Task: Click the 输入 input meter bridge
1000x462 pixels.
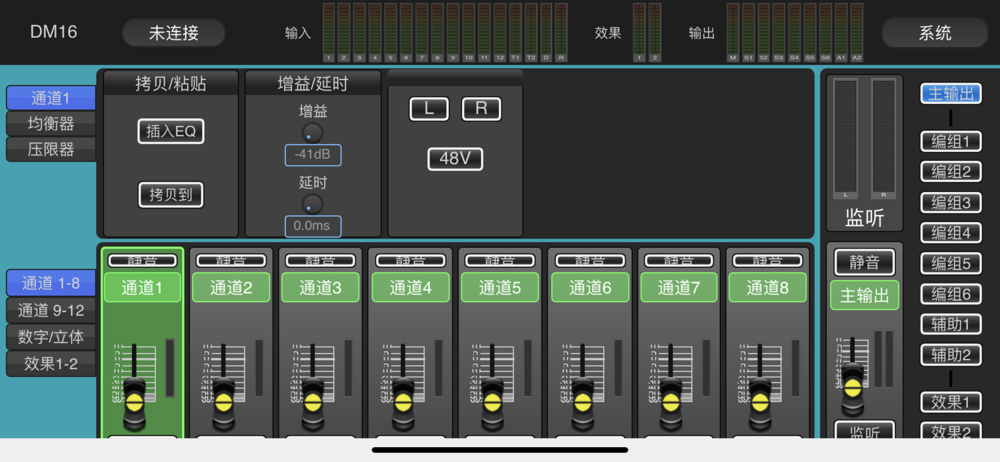Action: click(445, 33)
